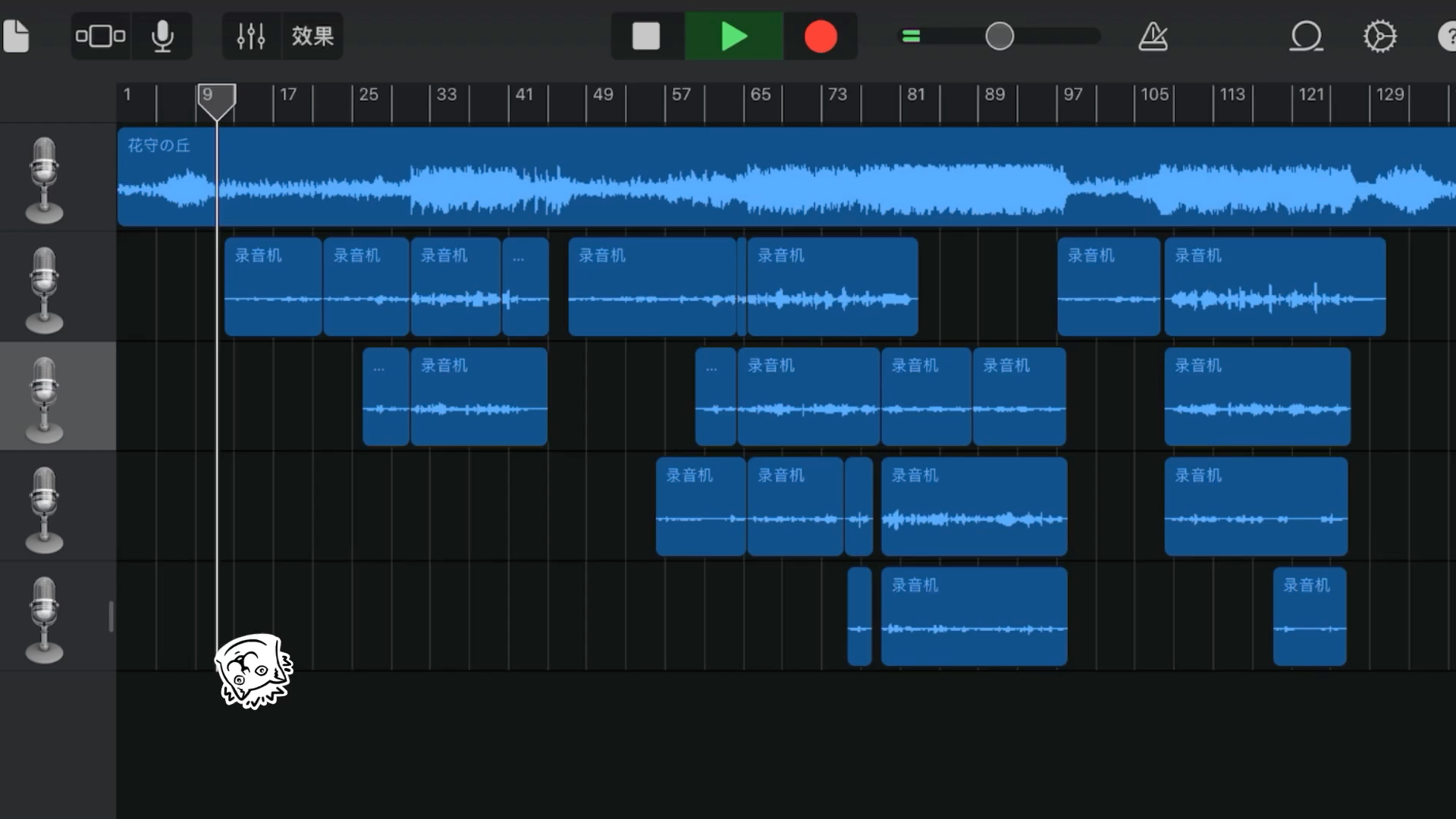Open the loop browser icon
This screenshot has width=1456, height=819.
(x=1306, y=36)
